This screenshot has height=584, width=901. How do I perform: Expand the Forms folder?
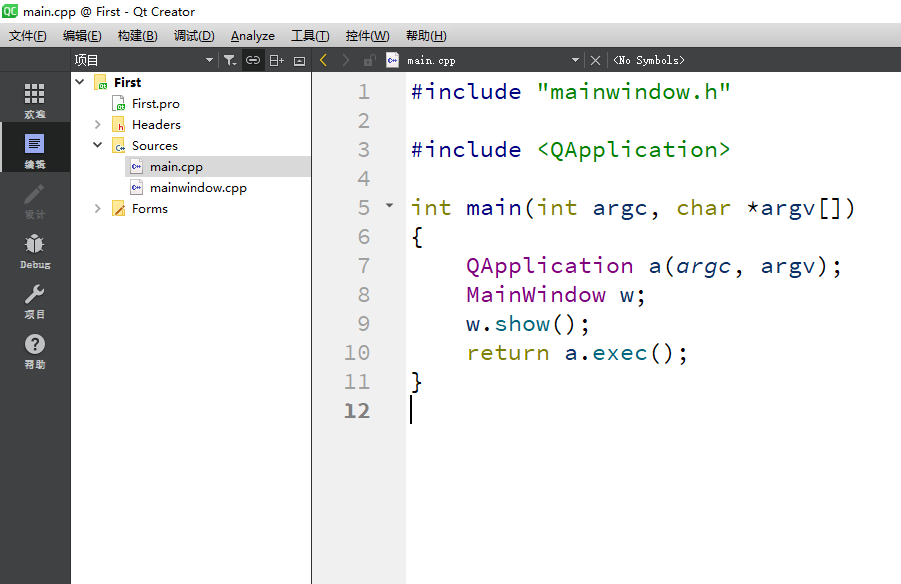point(98,208)
